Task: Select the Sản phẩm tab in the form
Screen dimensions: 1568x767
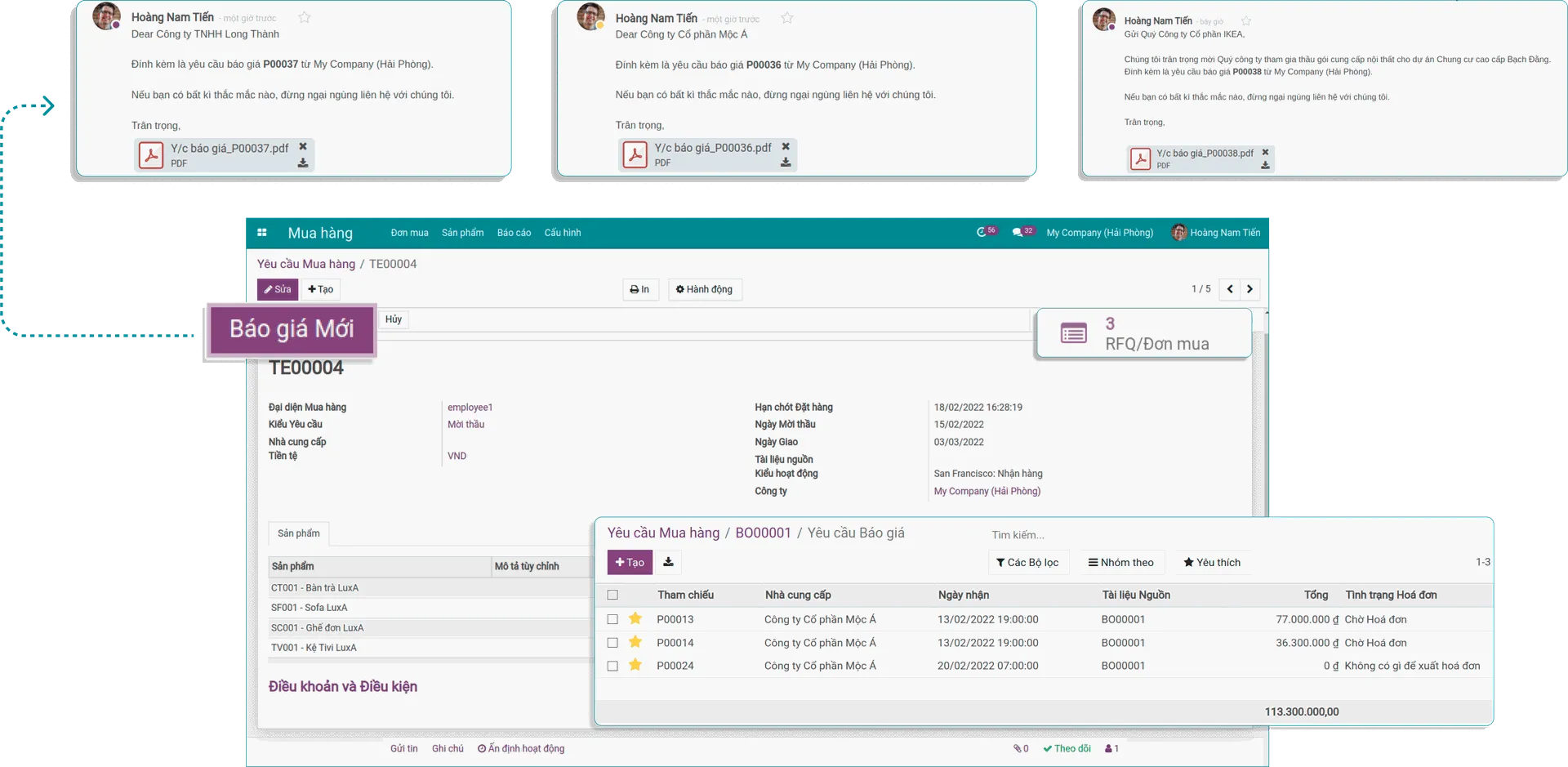Action: tap(299, 533)
